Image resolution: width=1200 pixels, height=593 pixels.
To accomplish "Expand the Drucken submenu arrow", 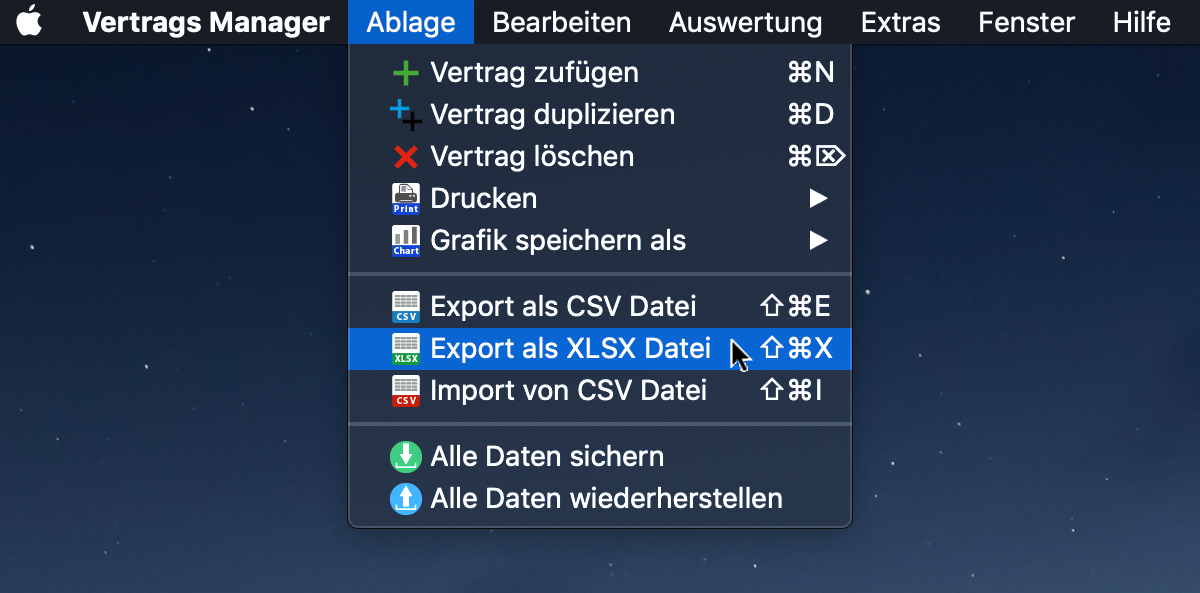I will pos(818,199).
